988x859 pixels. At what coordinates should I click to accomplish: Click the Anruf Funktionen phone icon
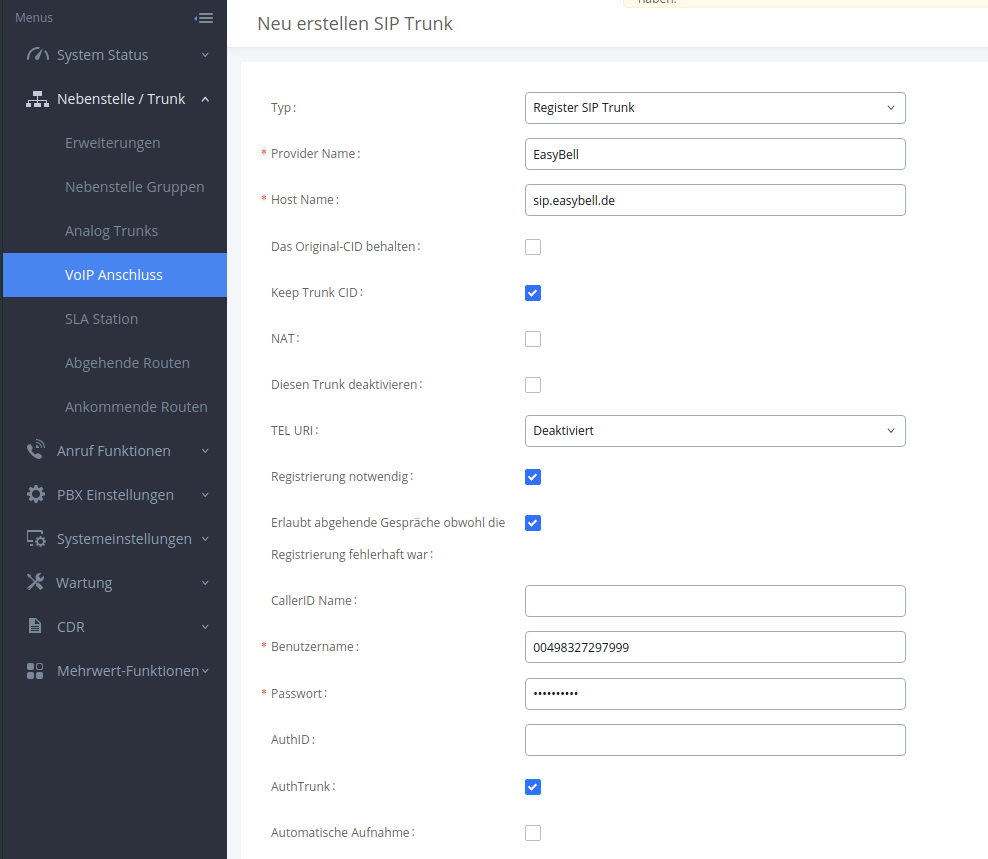37,451
